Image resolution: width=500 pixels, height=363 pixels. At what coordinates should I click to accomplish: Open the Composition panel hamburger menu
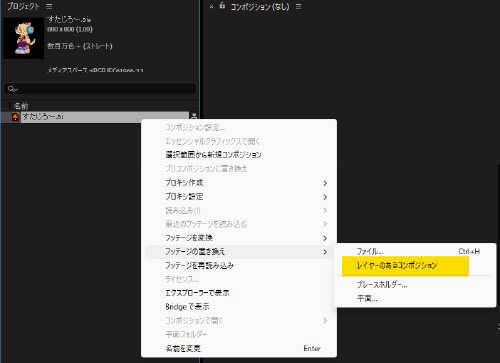point(298,7)
